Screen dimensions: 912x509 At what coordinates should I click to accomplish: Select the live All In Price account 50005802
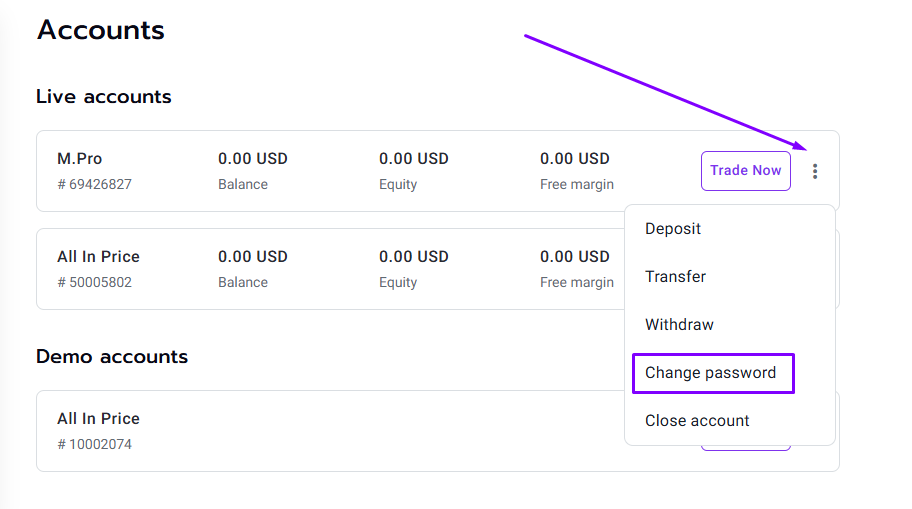point(330,269)
